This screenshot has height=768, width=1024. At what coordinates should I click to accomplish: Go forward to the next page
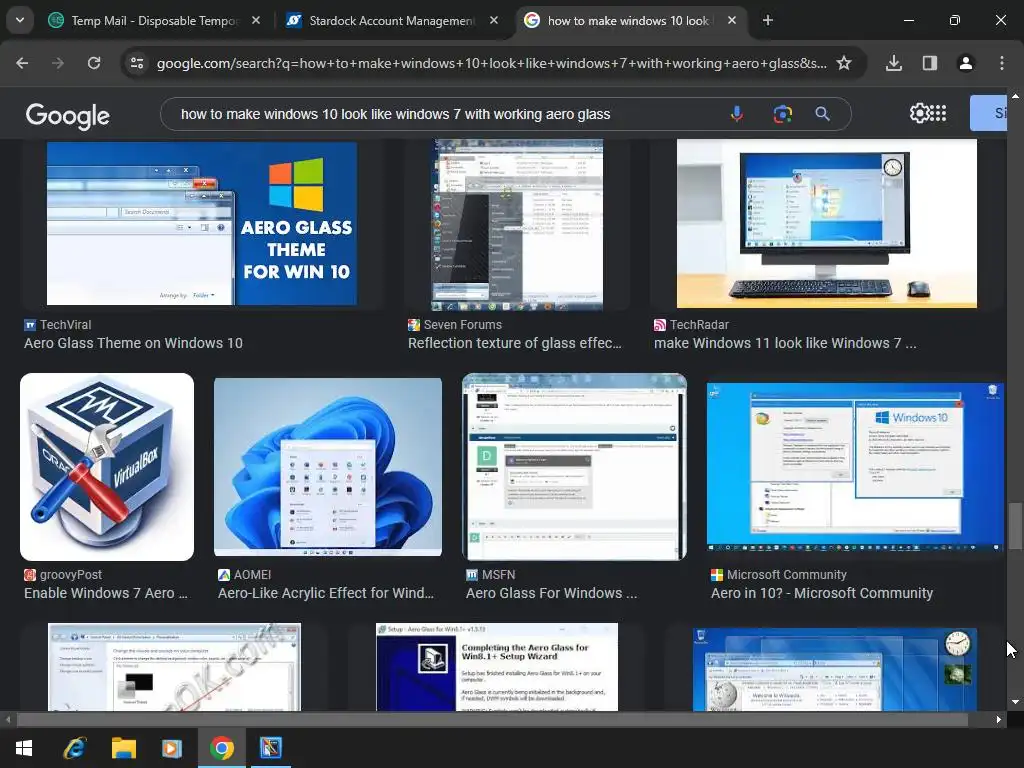(58, 63)
